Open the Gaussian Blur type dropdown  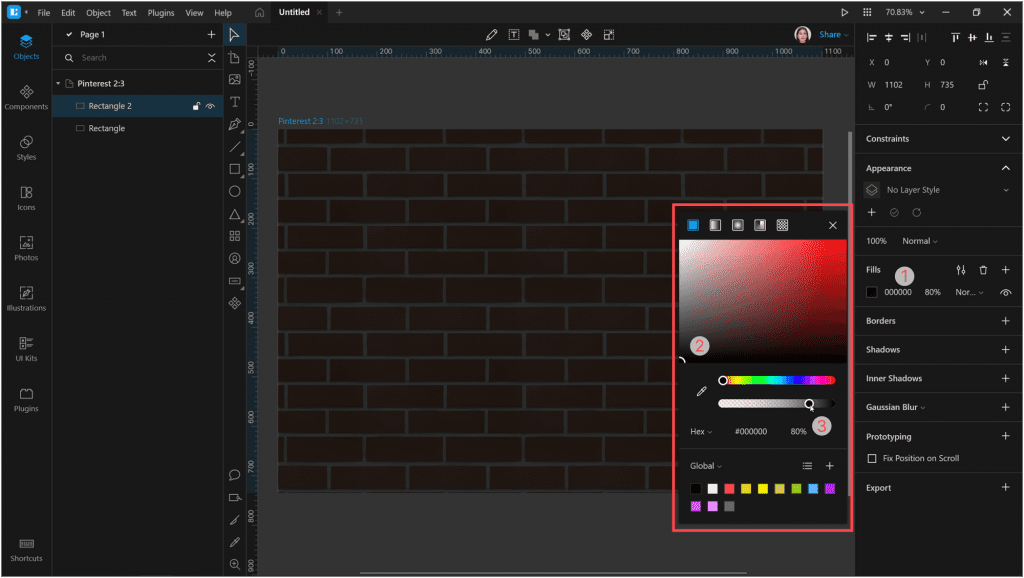coord(895,408)
